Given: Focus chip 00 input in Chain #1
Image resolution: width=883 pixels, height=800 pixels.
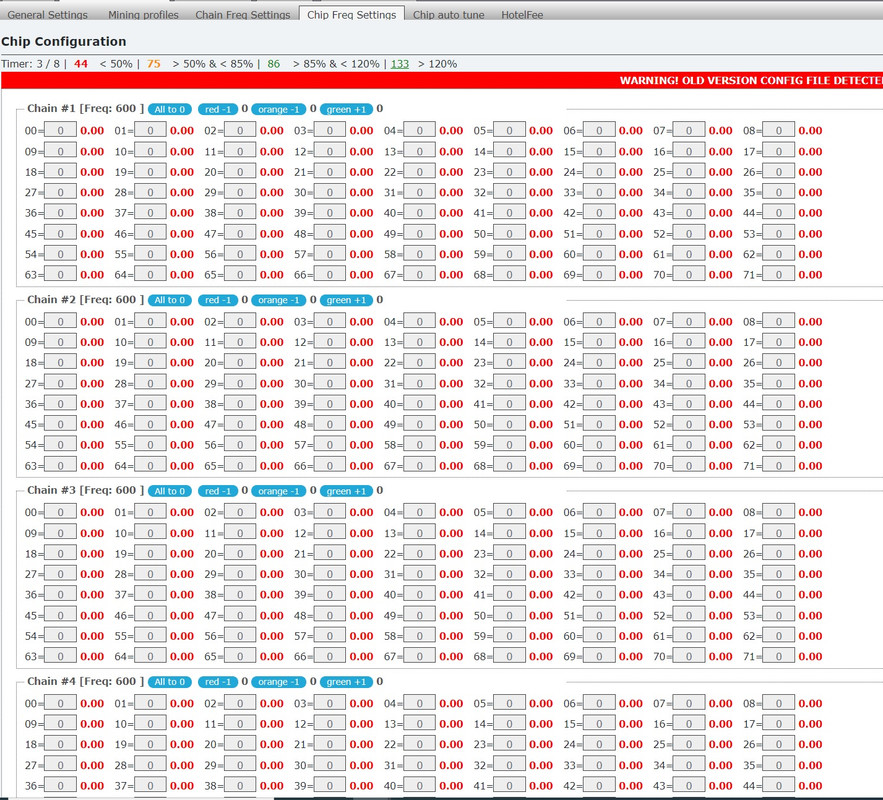Looking at the screenshot, I should 60,130.
